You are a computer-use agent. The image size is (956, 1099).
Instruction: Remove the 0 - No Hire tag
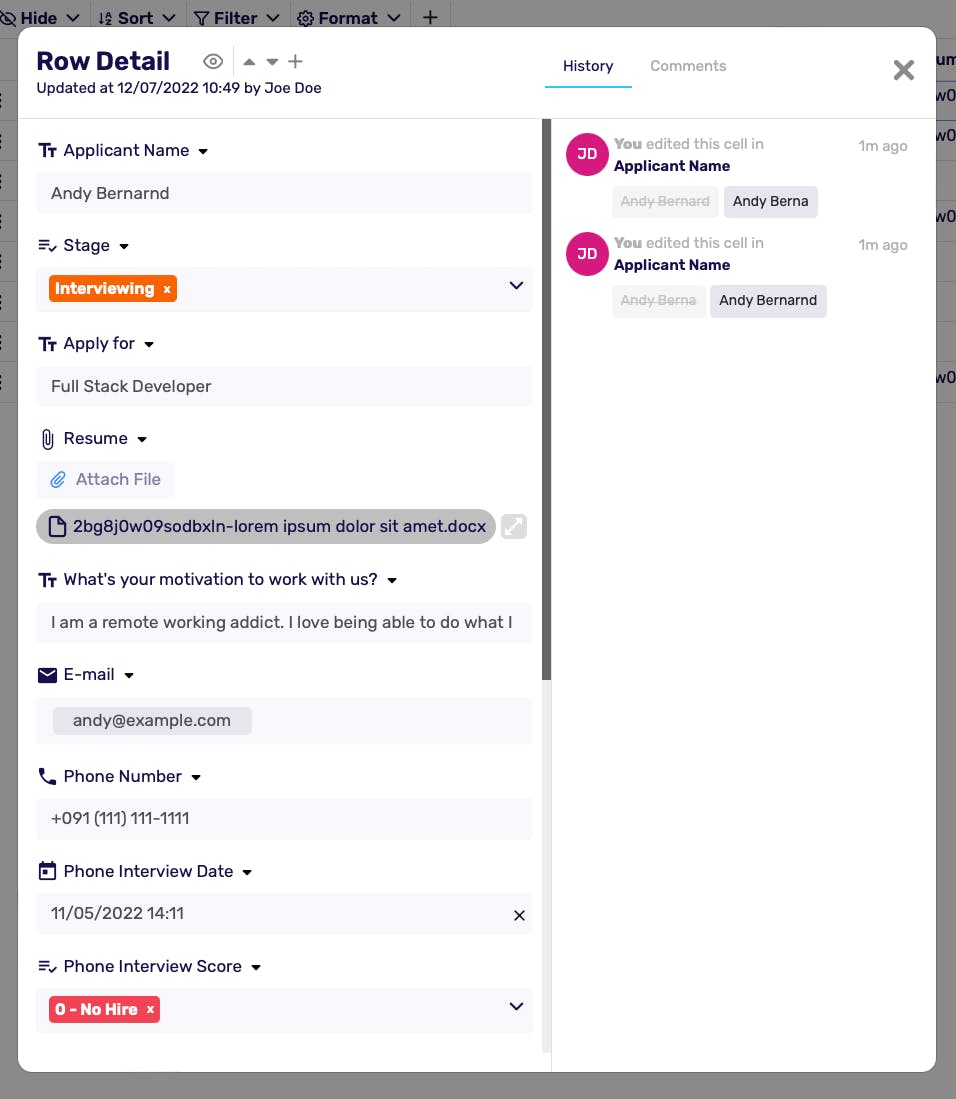(x=150, y=1010)
